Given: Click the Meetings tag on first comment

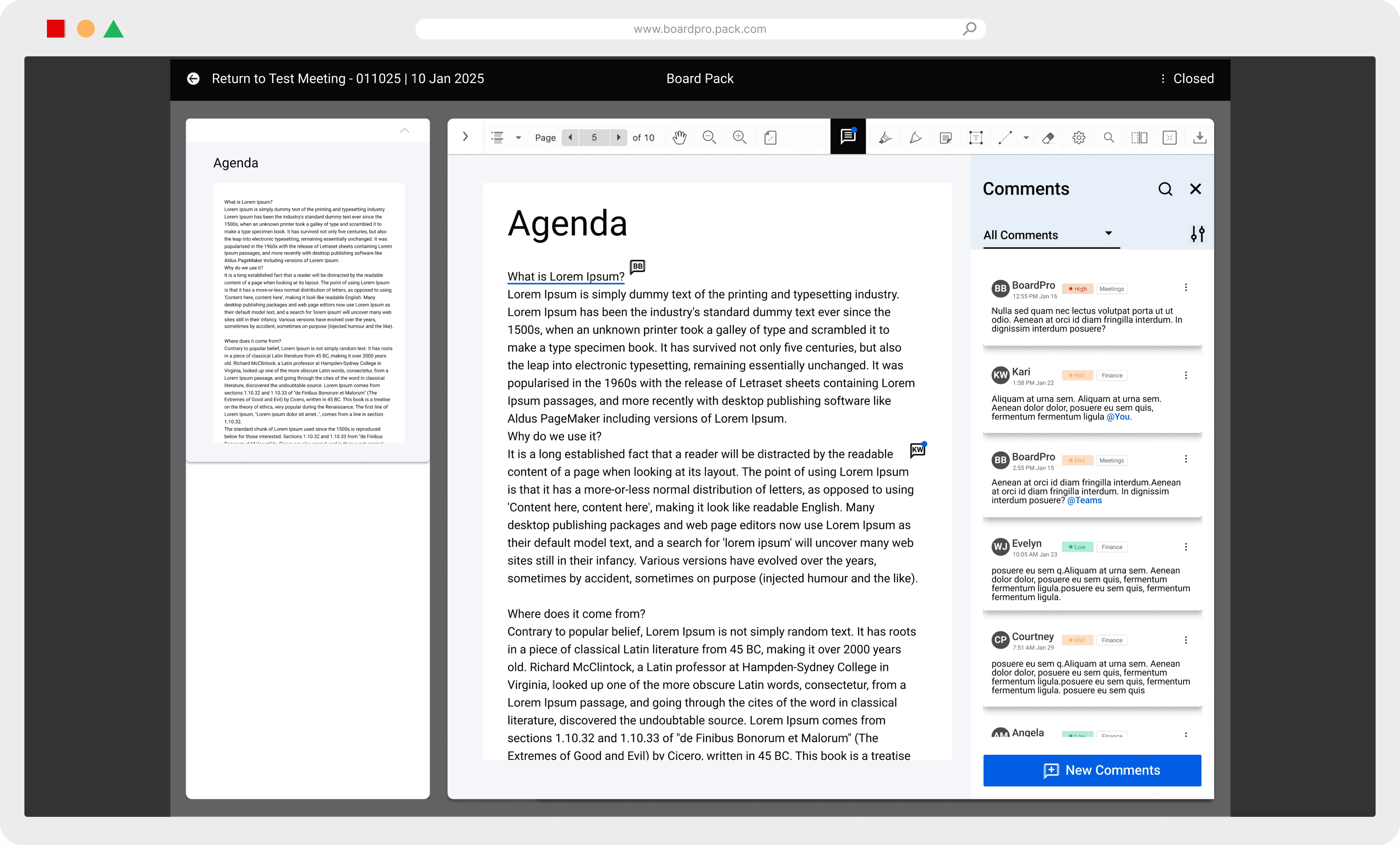Looking at the screenshot, I should pyautogui.click(x=1111, y=289).
